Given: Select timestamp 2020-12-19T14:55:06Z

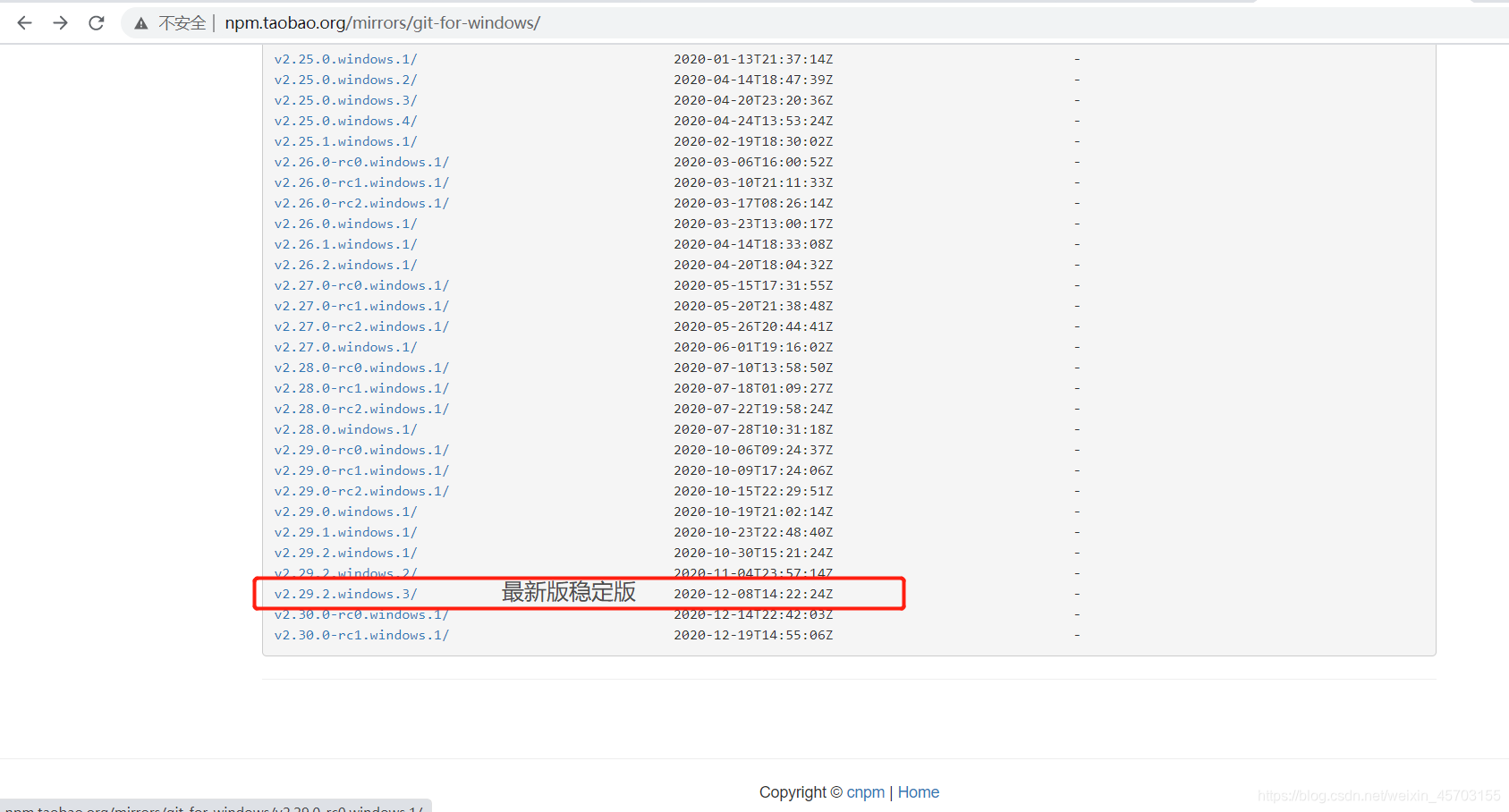Looking at the screenshot, I should click(753, 635).
